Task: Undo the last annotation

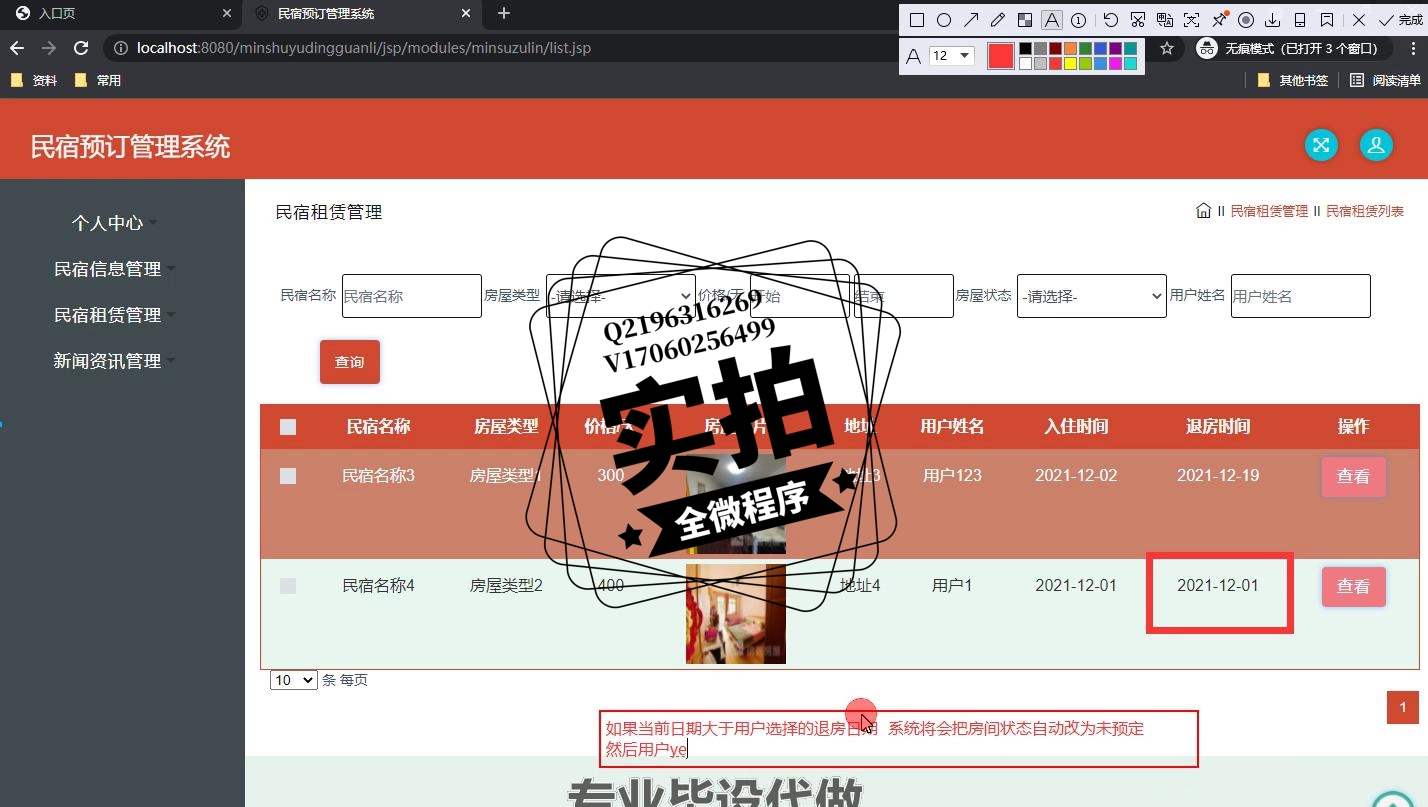Action: [1111, 20]
